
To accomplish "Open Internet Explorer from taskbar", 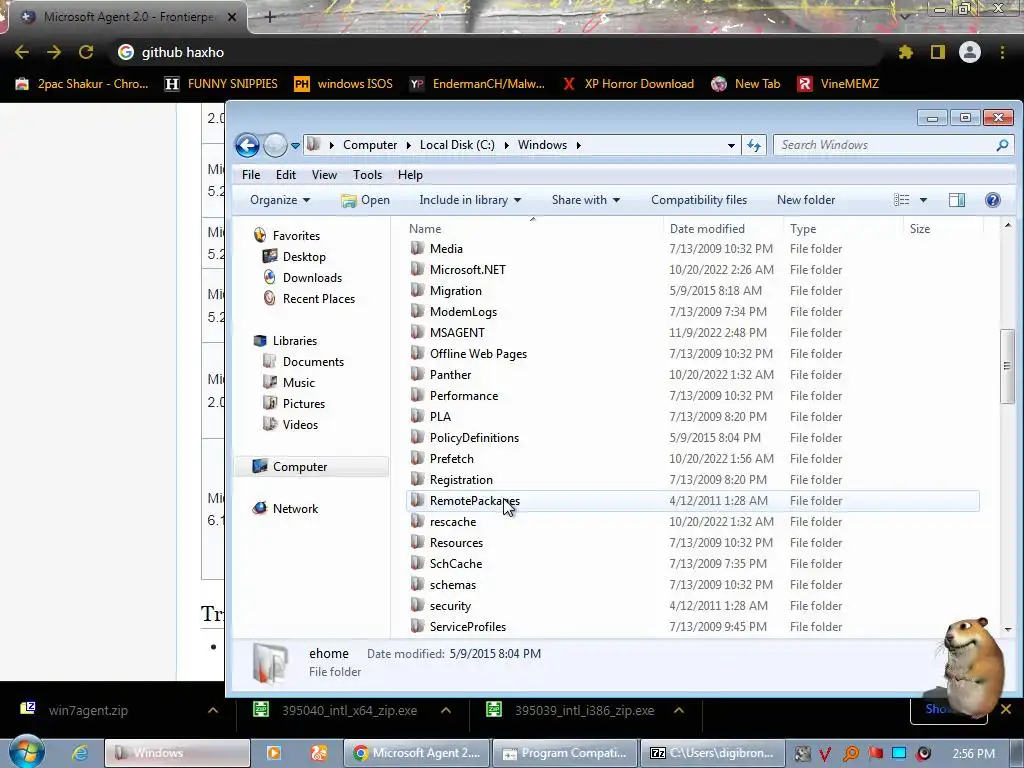I will click(x=80, y=753).
